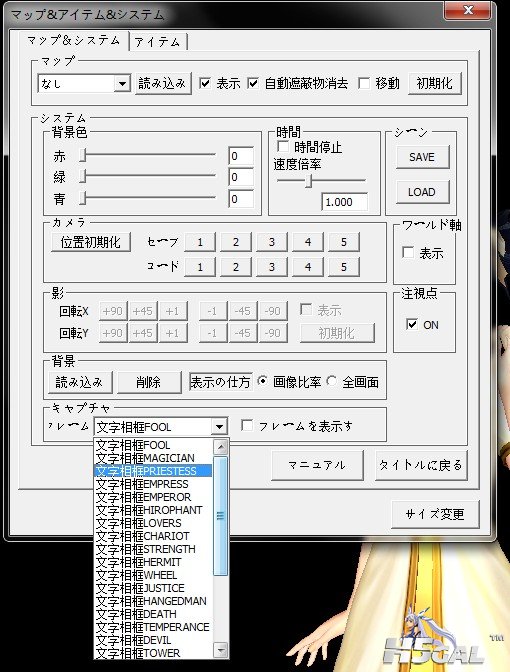Choose 文字枠MAGICIAN from the list
510x672 pixels.
tap(153, 458)
